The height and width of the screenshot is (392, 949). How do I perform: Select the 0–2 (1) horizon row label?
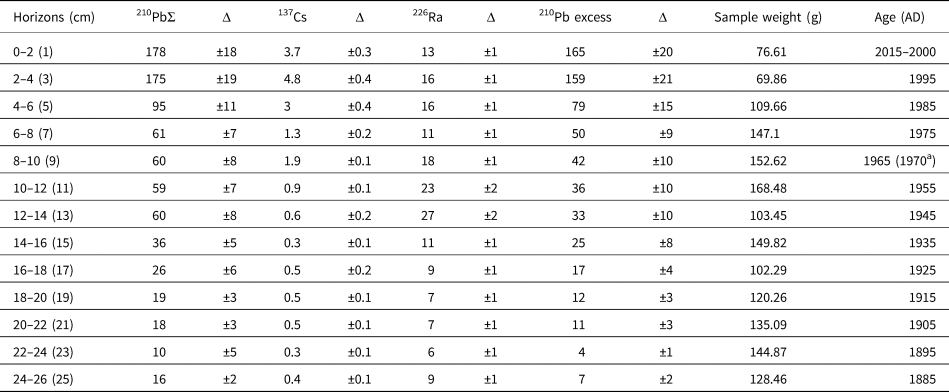[33, 52]
